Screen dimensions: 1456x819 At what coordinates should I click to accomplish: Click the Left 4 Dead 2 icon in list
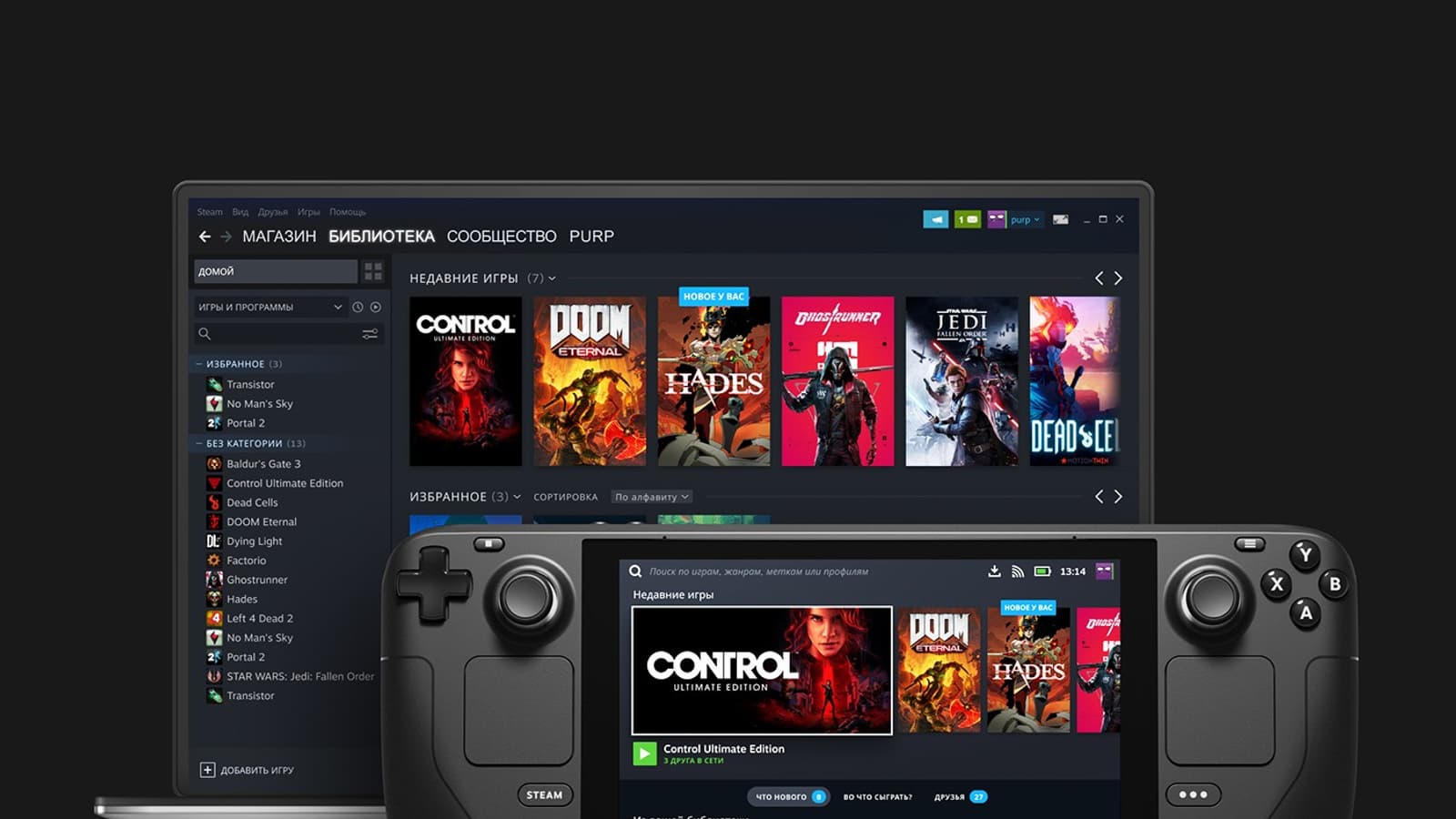coord(214,619)
